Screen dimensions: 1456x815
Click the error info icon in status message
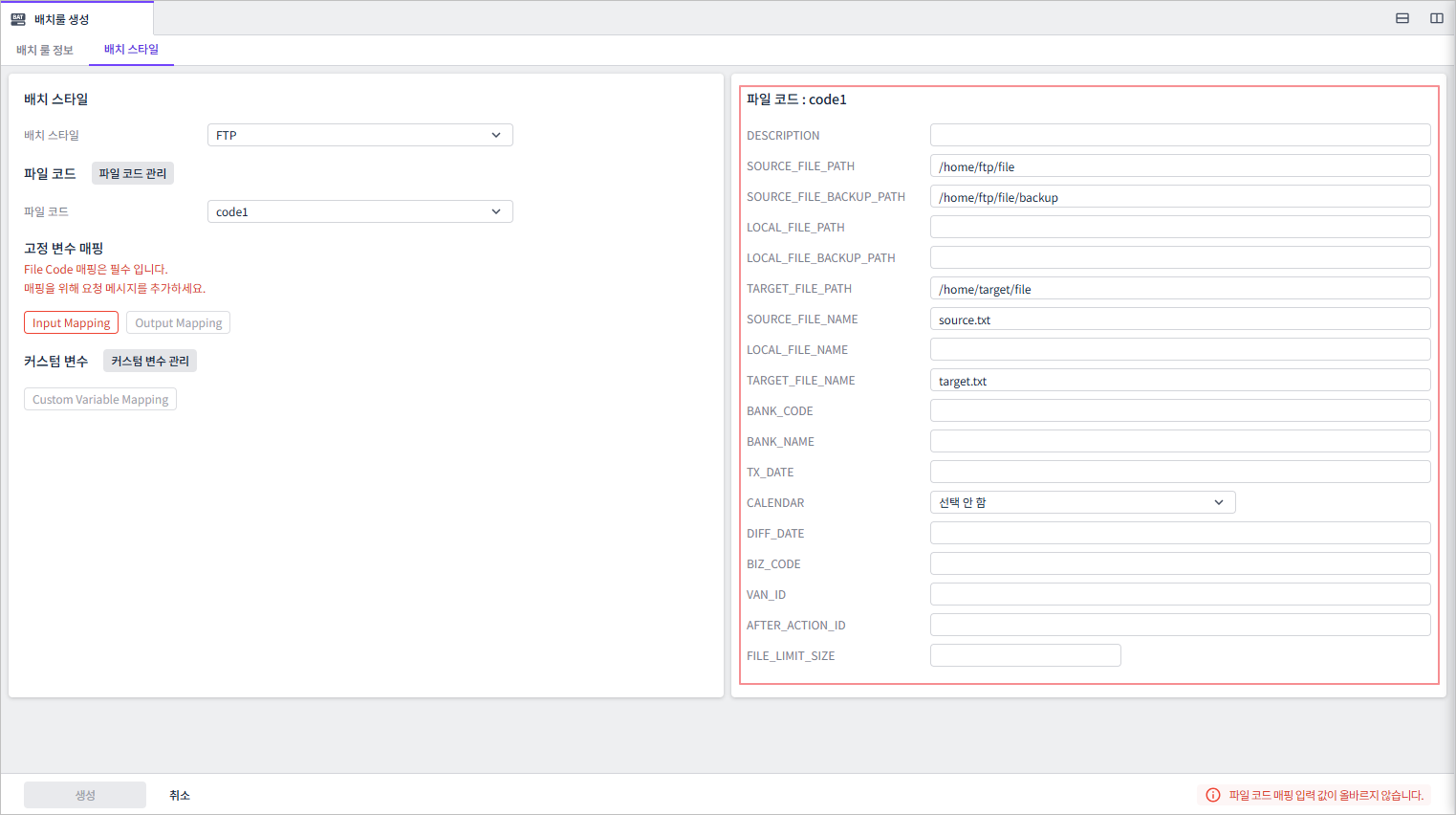coord(1213,795)
